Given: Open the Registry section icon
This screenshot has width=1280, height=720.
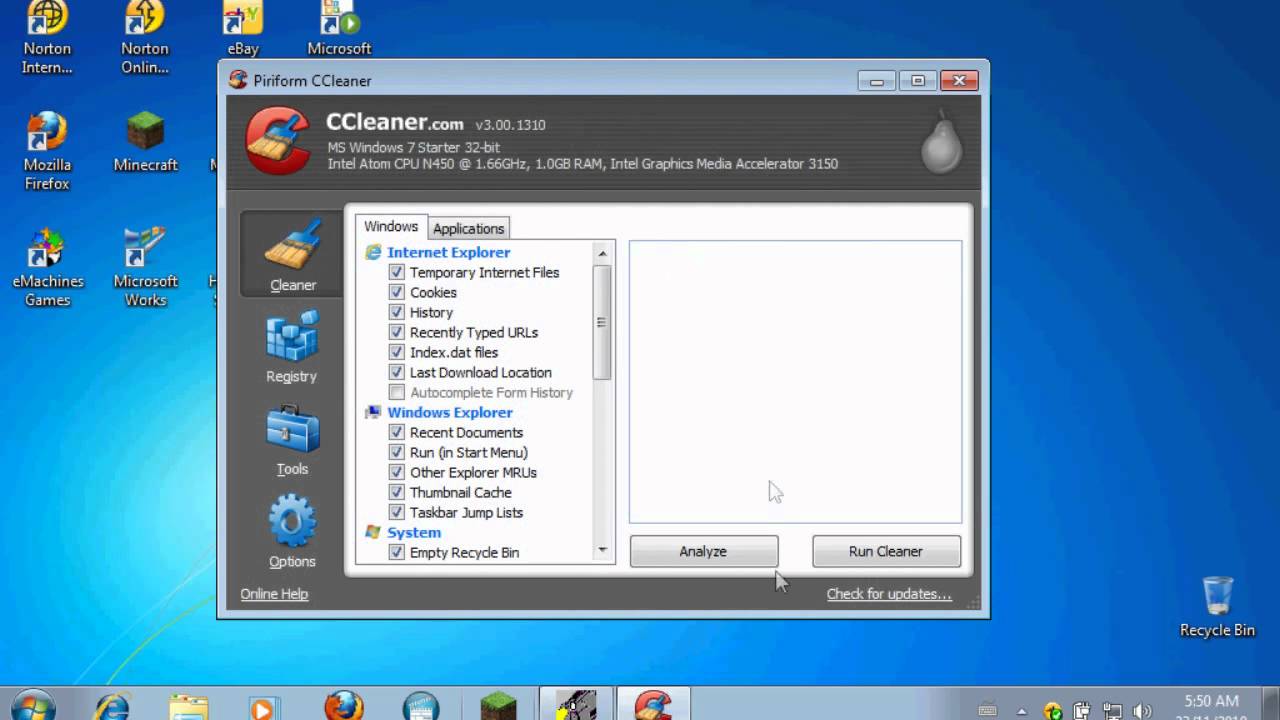Looking at the screenshot, I should tap(292, 335).
